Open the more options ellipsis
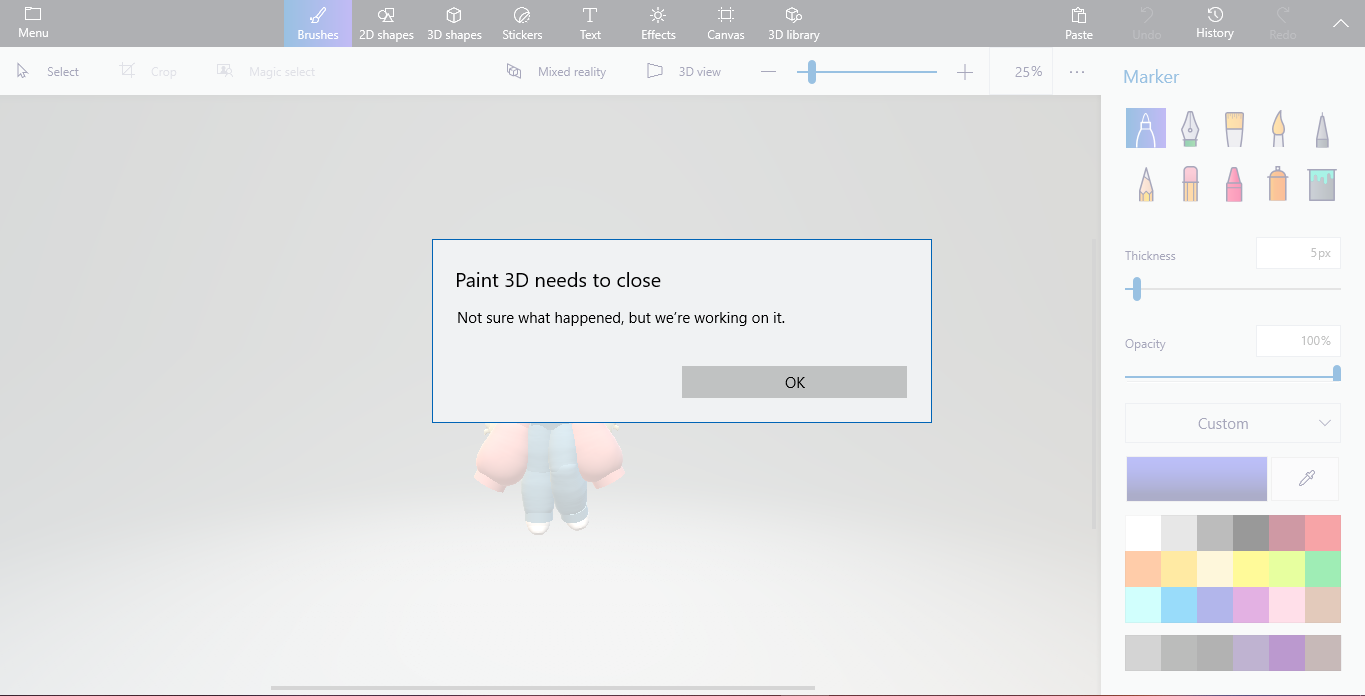The height and width of the screenshot is (696, 1365). (1077, 72)
